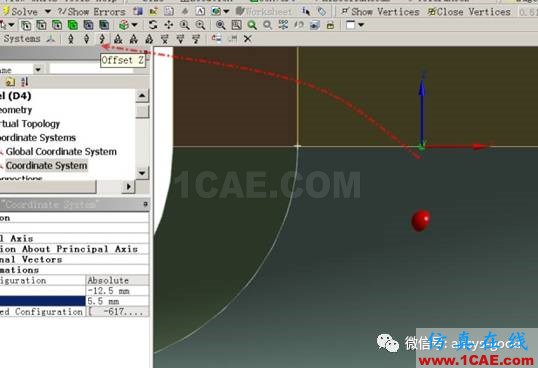Click the Rotate Y transformation icon
The width and height of the screenshot is (538, 368).
pos(133,39)
